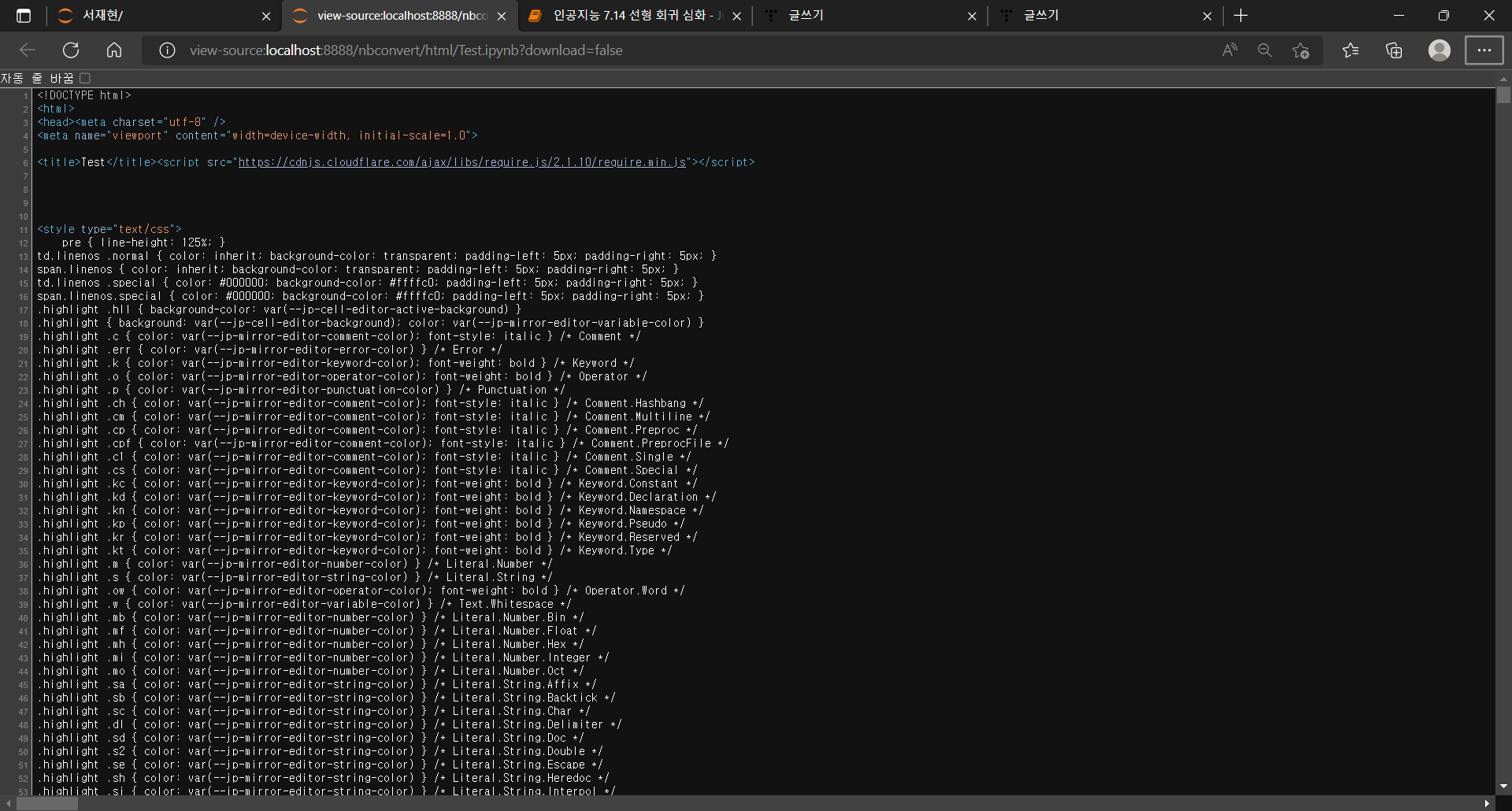Click the horizontal scrollbar thumb
1512x811 pixels.
47,804
